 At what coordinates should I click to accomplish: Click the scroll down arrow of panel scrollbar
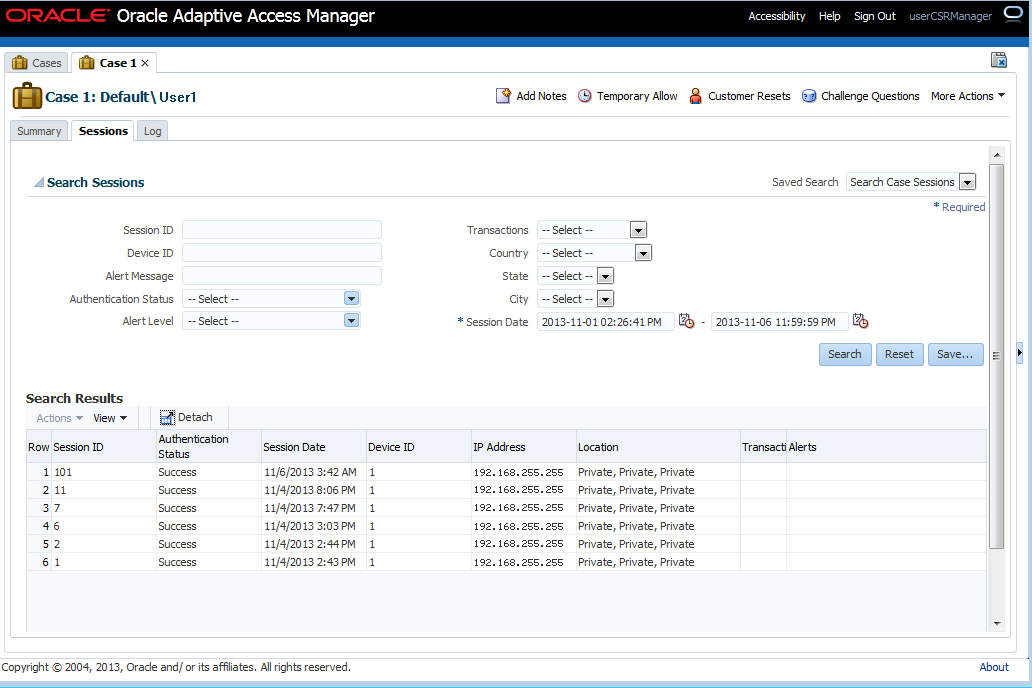pyautogui.click(x=997, y=623)
